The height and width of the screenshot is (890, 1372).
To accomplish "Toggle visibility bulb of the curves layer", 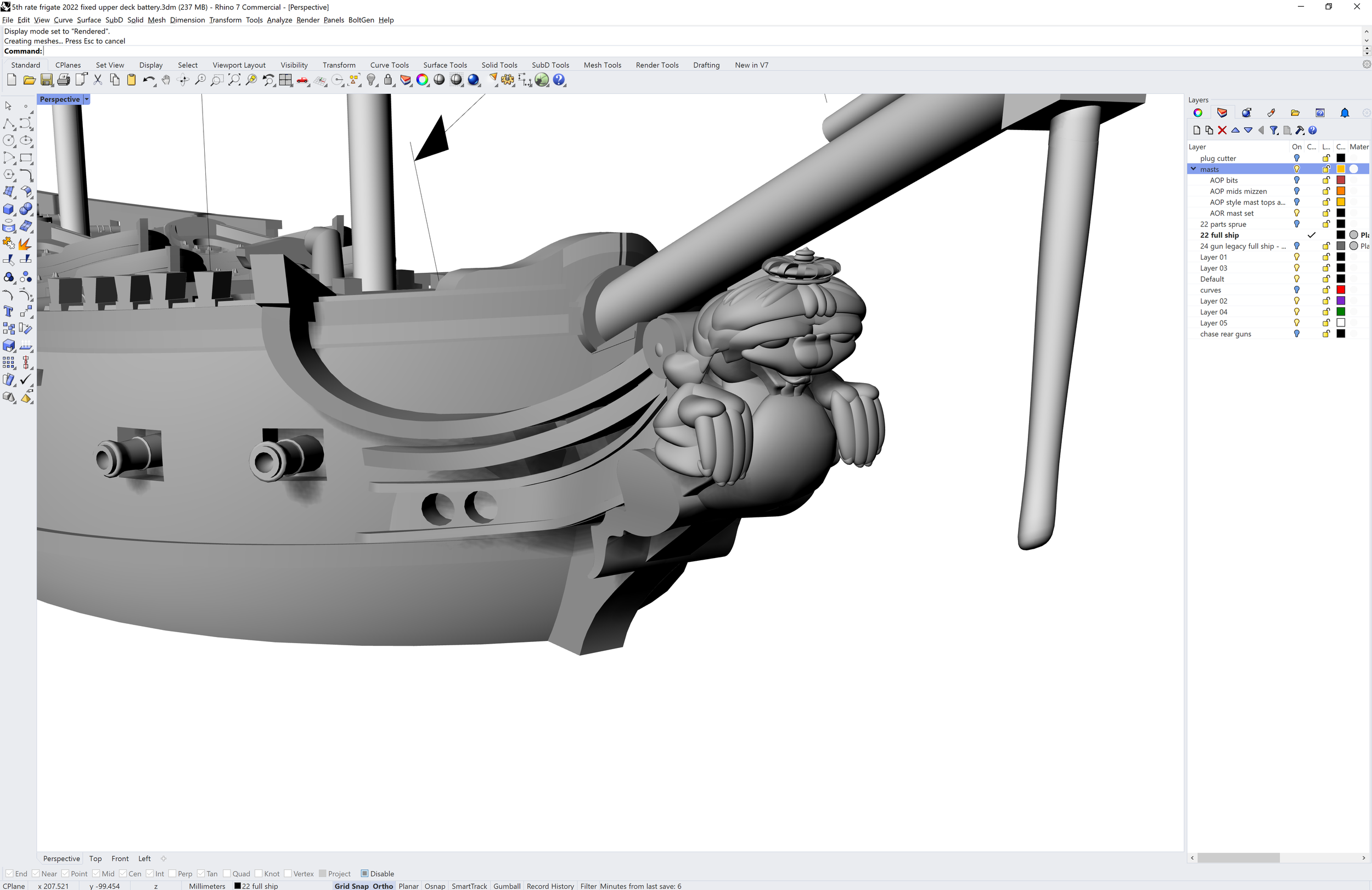I will click(1297, 290).
